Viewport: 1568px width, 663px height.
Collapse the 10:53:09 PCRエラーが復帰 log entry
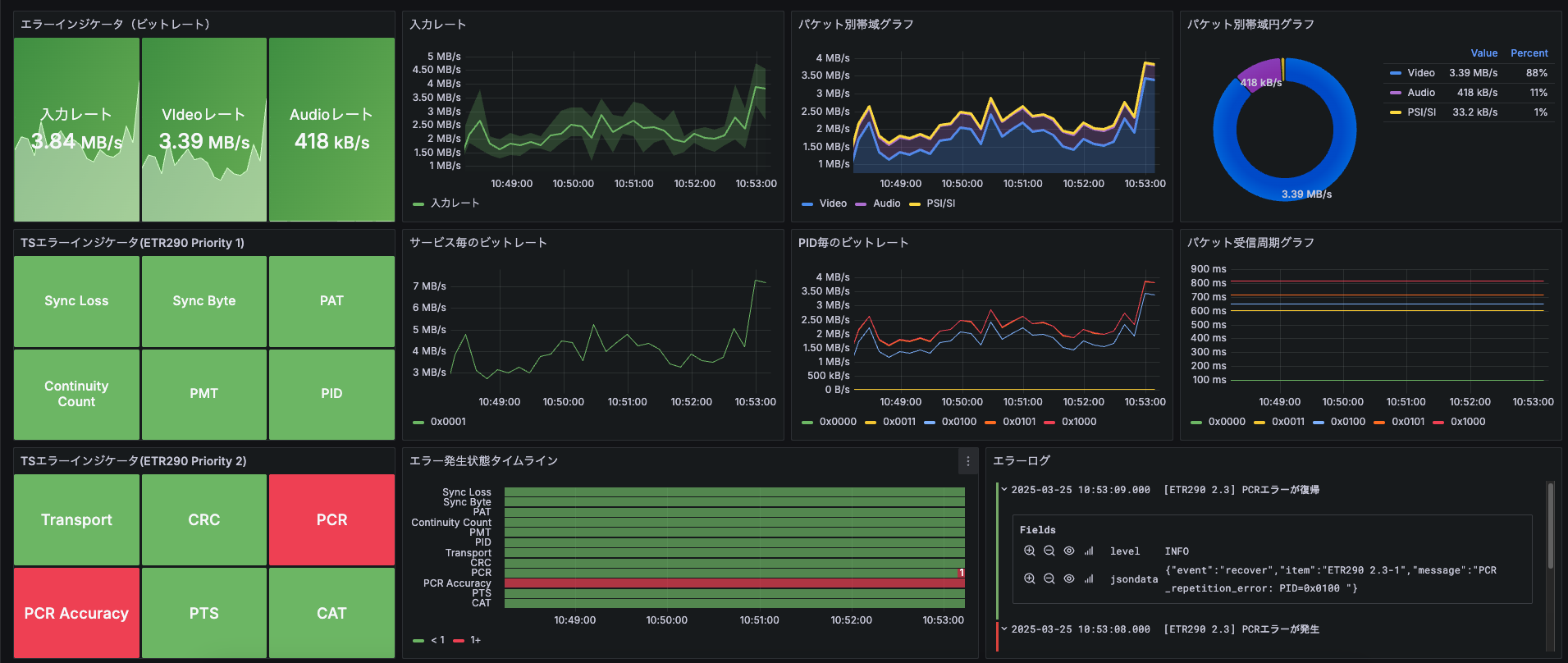click(x=1003, y=490)
